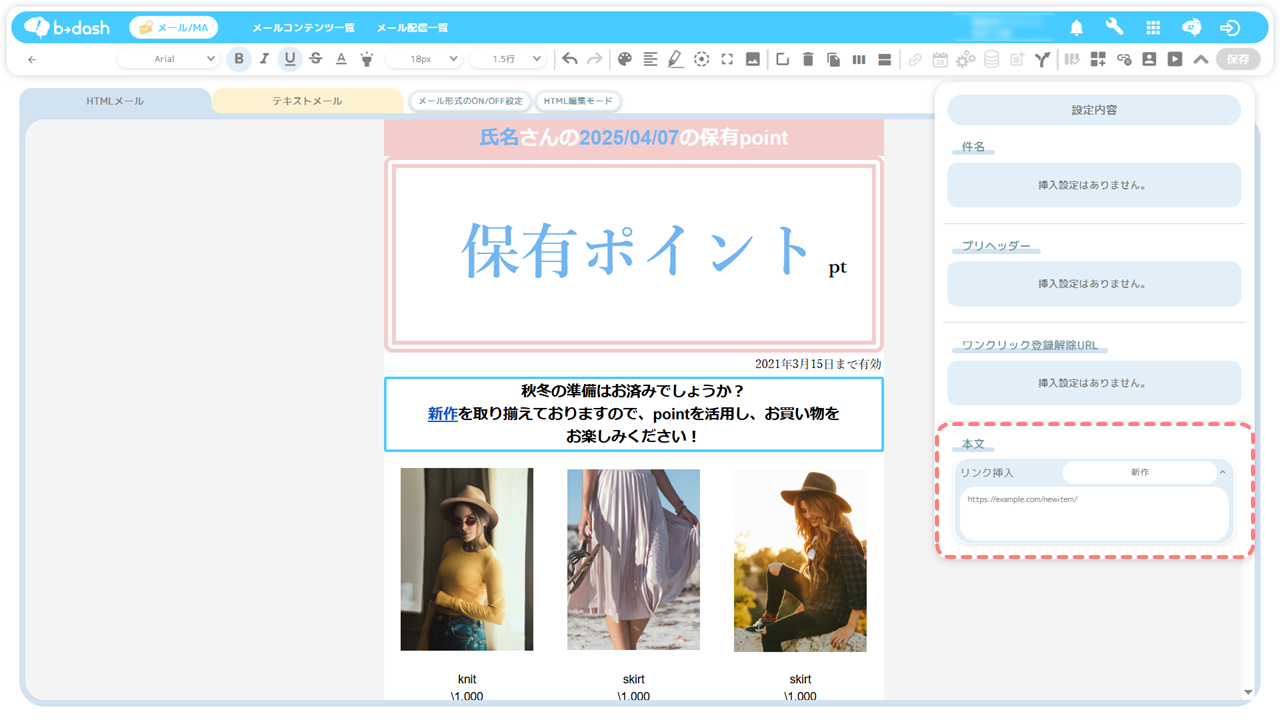
Task: Collapse the リンク挿入 section chevron
Action: pyautogui.click(x=1223, y=472)
